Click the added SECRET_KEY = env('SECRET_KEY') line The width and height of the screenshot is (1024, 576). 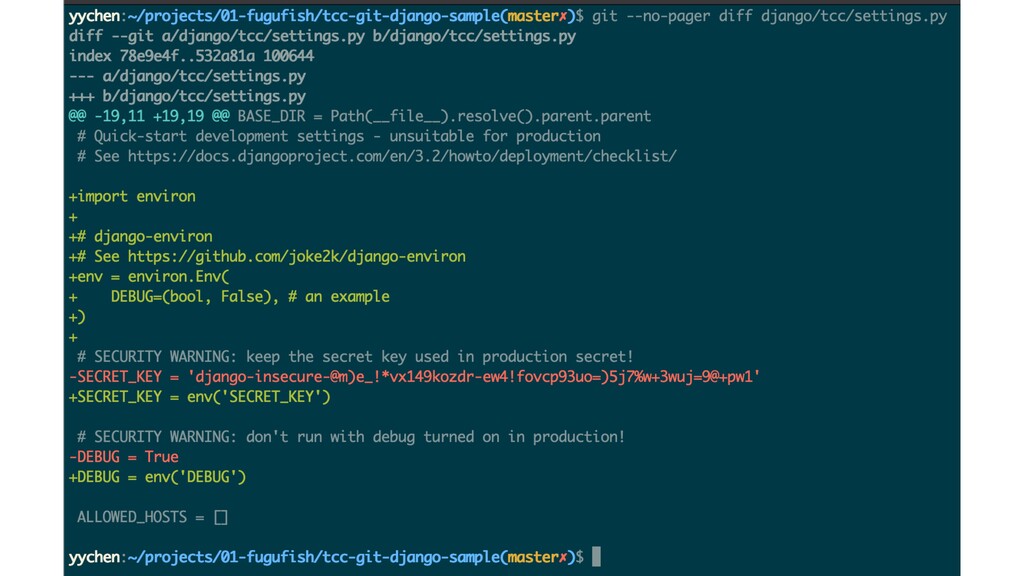tap(200, 397)
